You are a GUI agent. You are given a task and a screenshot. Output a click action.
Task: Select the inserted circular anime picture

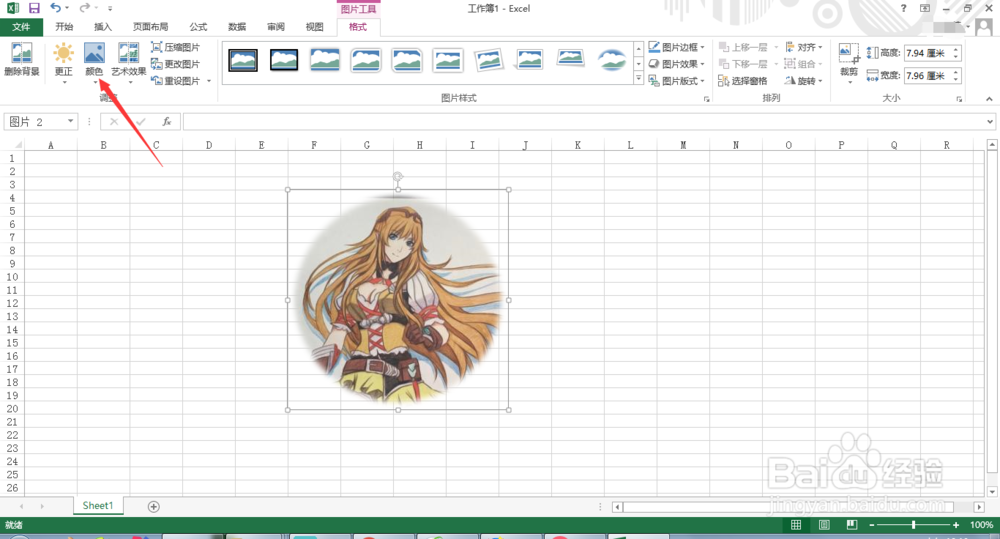point(398,300)
